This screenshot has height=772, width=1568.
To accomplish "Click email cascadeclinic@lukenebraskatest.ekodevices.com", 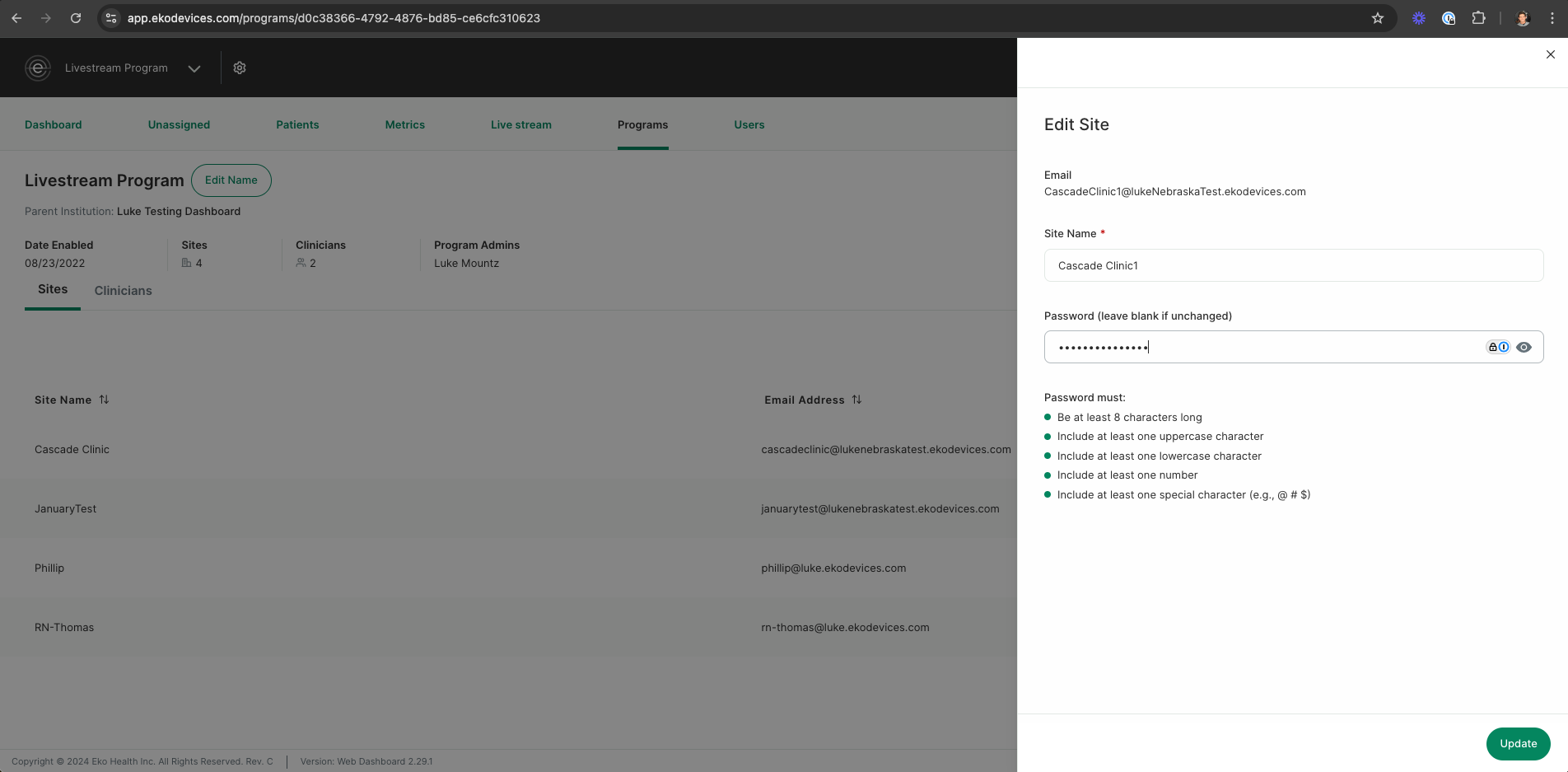I will tap(886, 449).
